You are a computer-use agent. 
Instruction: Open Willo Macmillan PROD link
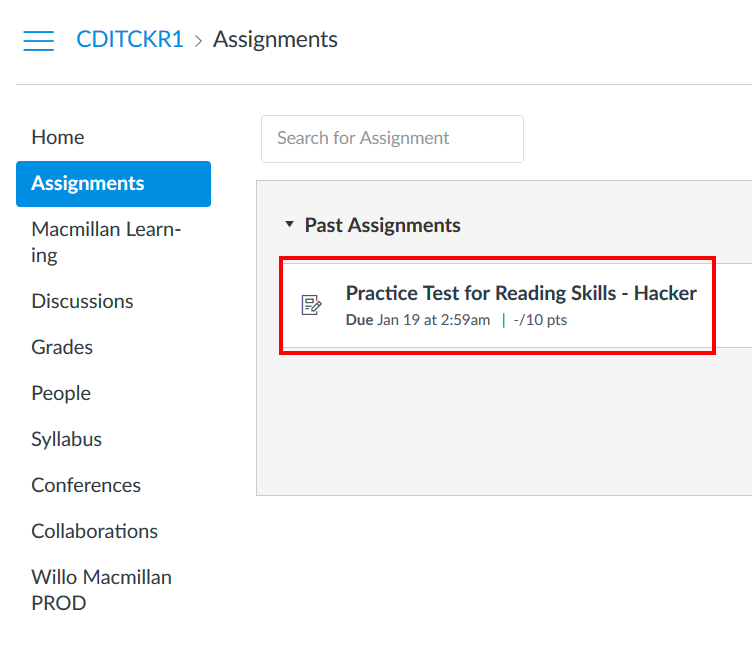coord(101,589)
